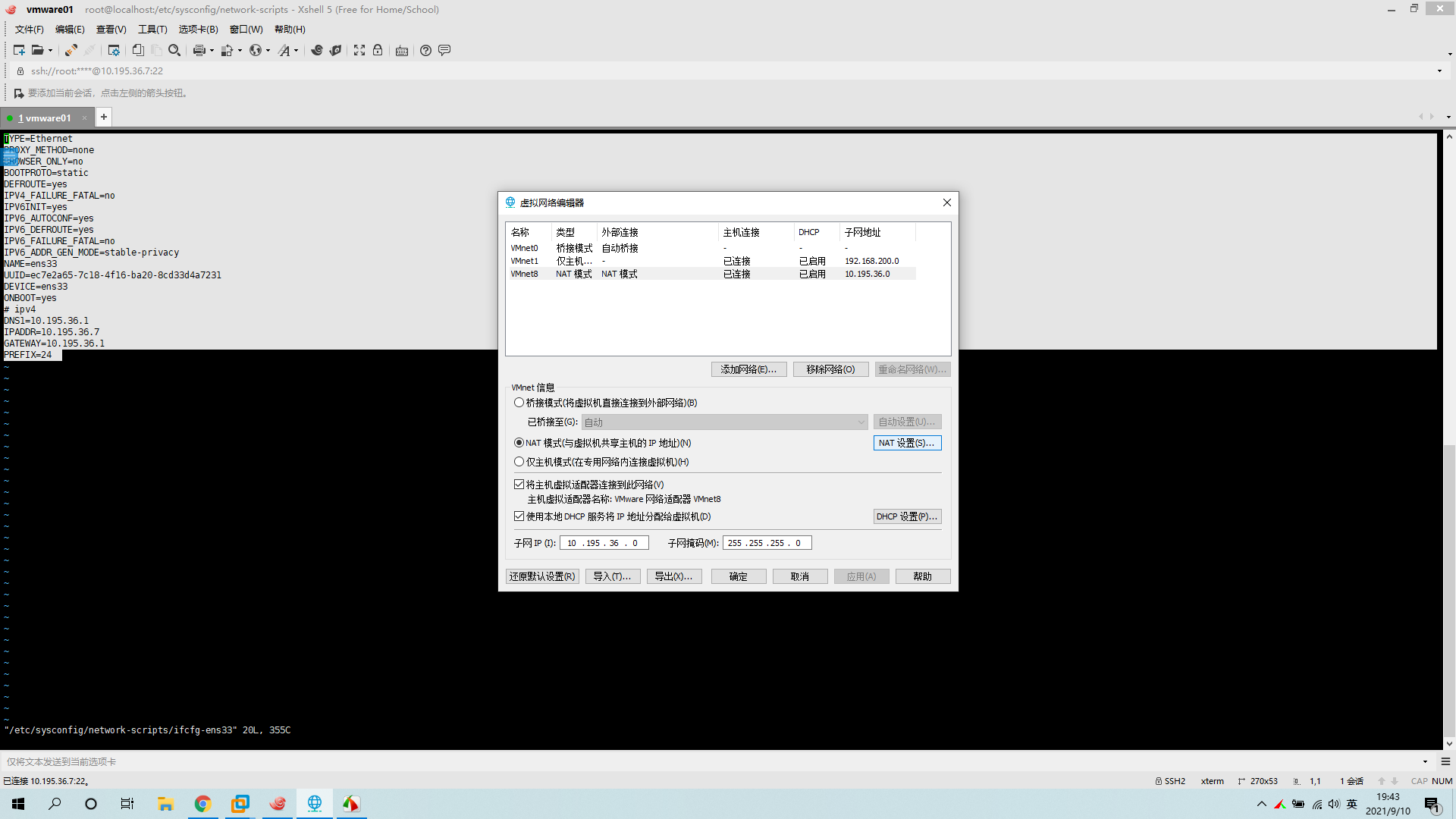
Task: Expand the font dropdown arrow
Action: [x=296, y=51]
